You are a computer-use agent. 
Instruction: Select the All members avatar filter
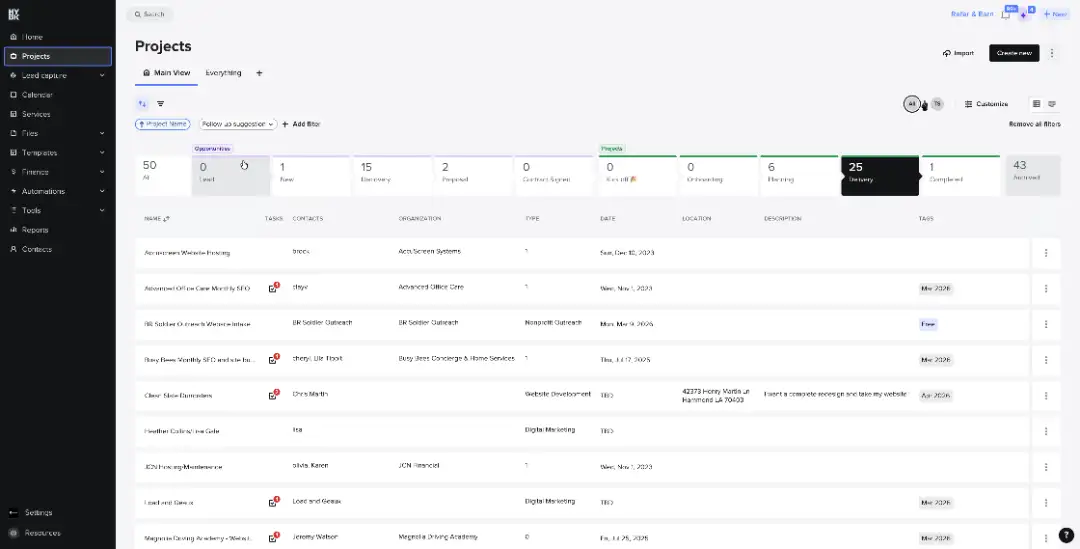pos(911,104)
